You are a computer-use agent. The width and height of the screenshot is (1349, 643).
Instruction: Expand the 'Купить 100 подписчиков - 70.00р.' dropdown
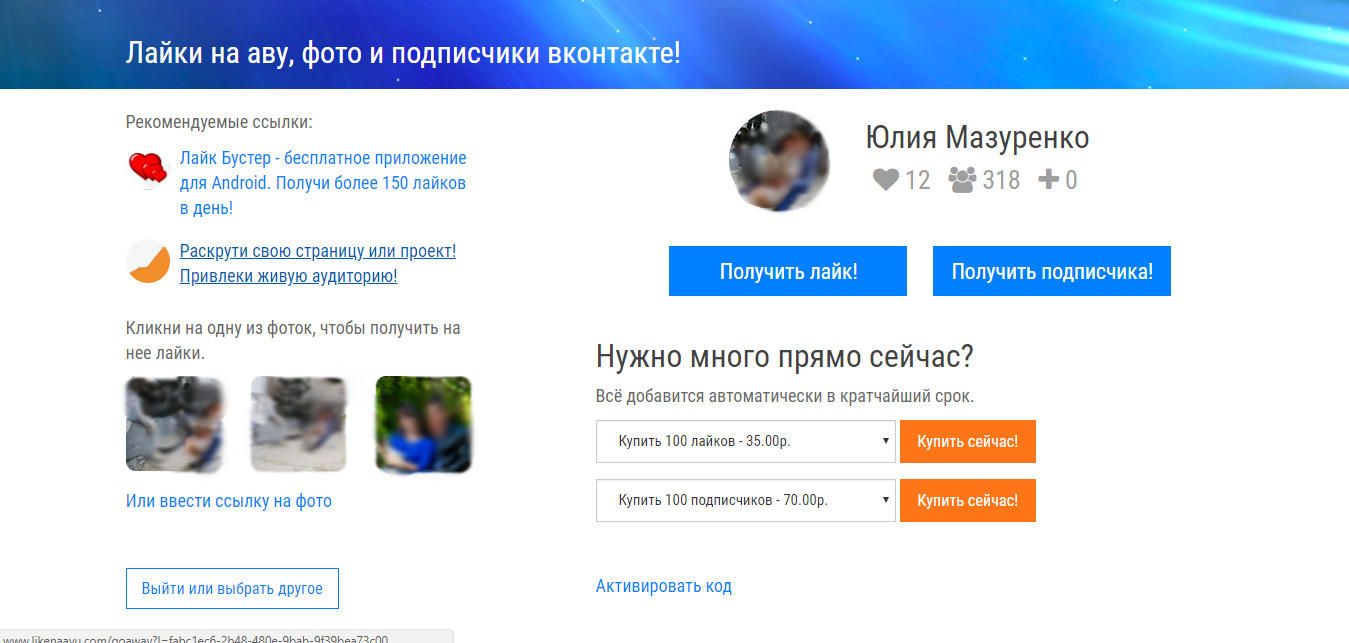click(745, 500)
